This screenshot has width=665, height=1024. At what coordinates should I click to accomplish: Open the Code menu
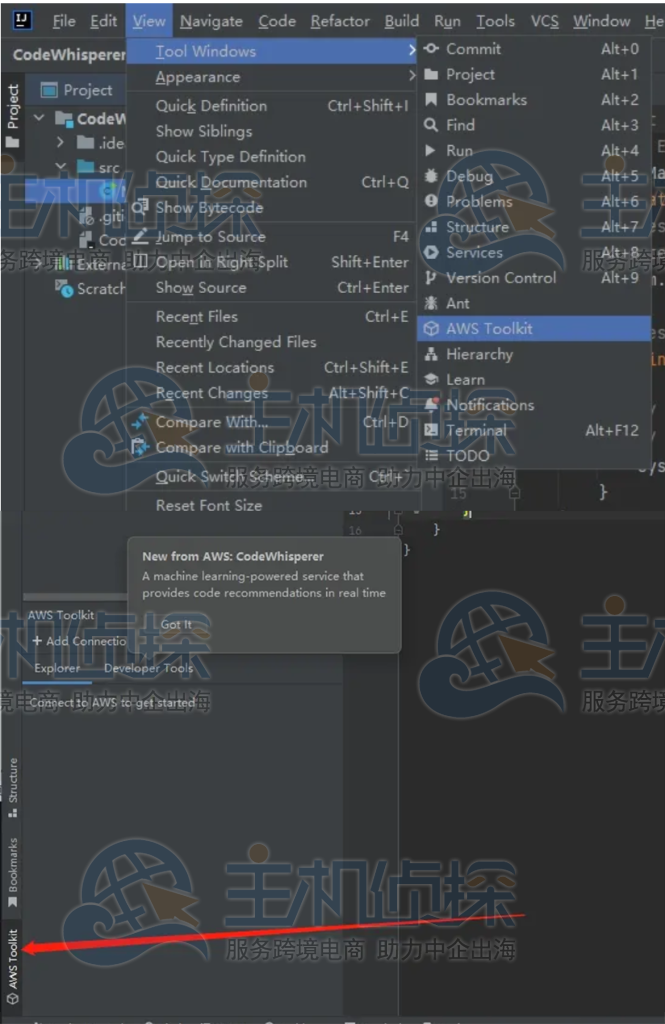tap(276, 21)
